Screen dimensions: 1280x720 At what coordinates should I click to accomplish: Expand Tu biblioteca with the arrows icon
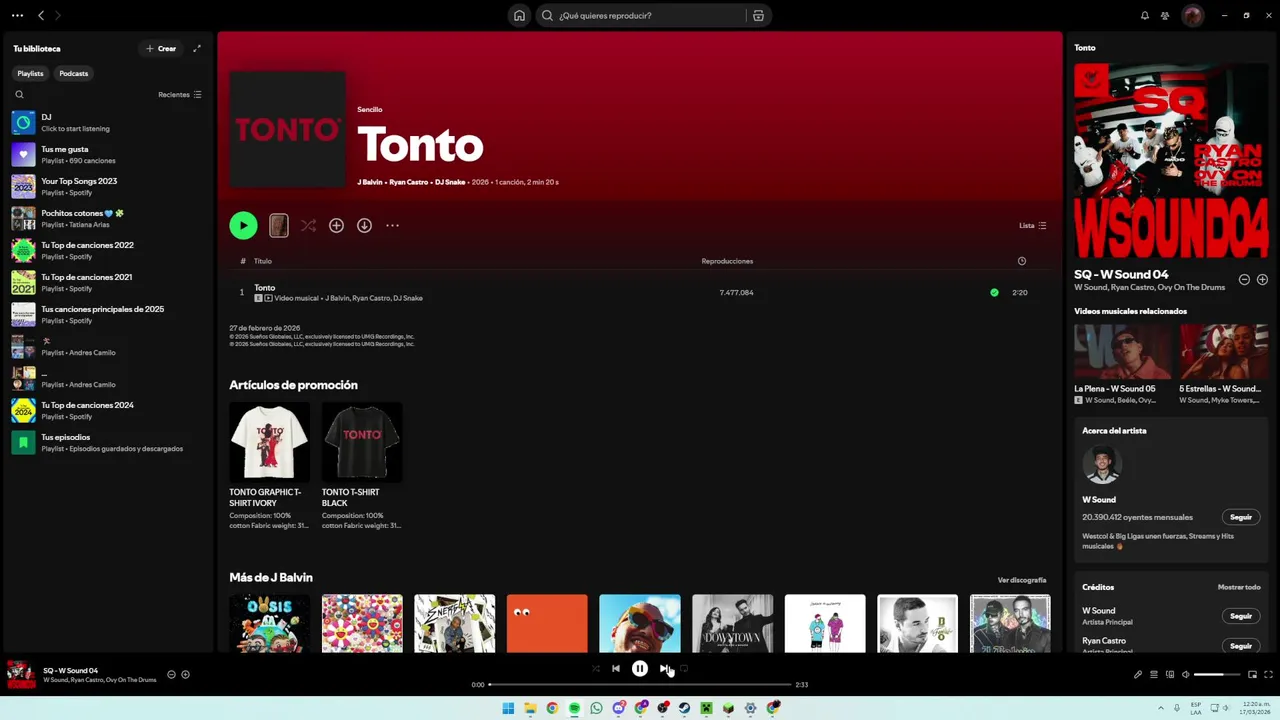197,48
